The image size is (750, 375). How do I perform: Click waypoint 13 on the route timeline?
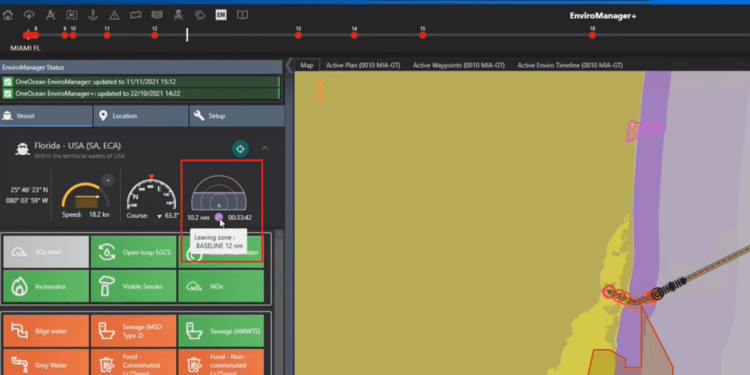coord(298,35)
